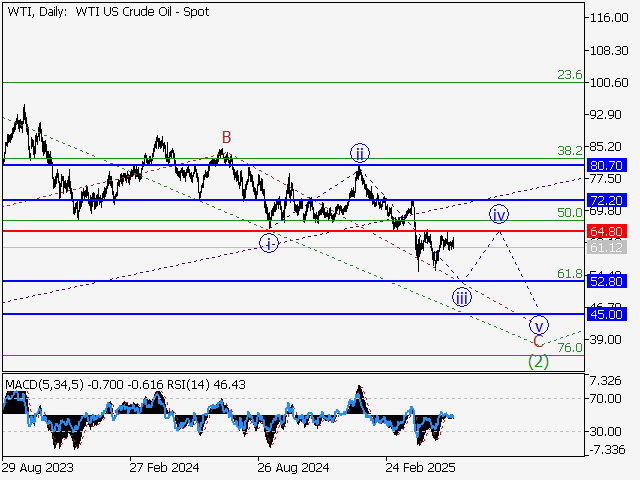640x480 pixels.
Task: Click the red wave C label
Action: point(538,342)
